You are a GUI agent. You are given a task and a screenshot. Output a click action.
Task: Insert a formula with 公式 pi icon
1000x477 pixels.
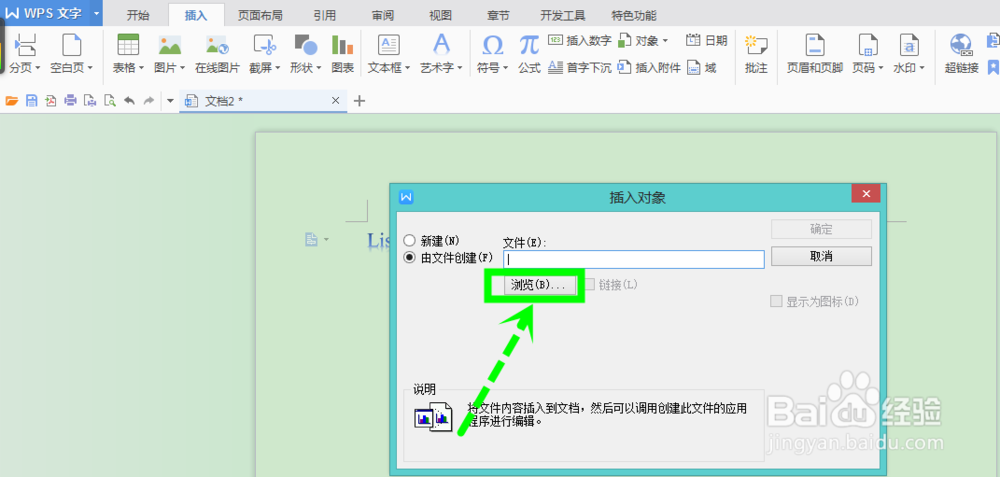point(529,45)
